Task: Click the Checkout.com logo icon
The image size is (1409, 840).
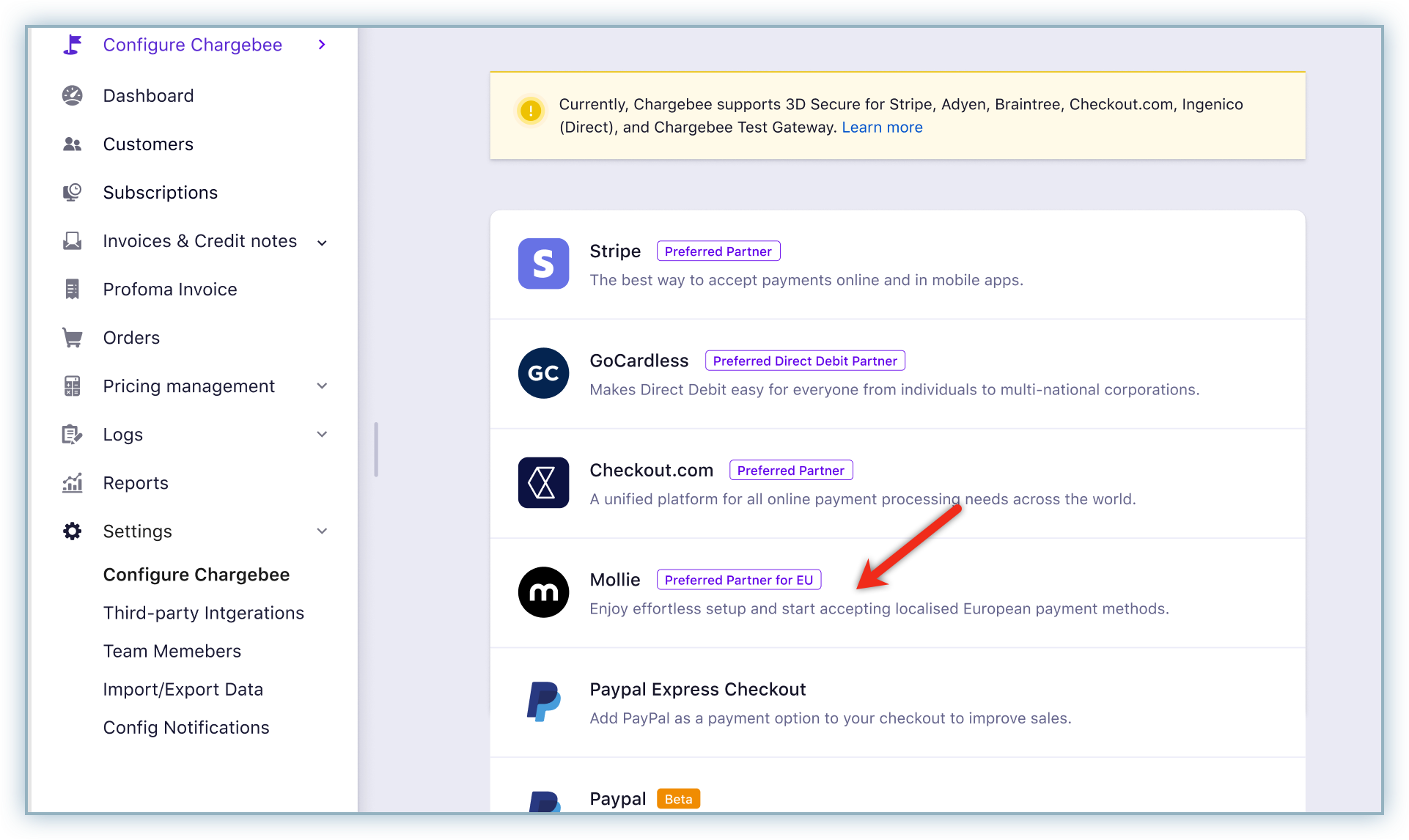Action: click(x=543, y=482)
